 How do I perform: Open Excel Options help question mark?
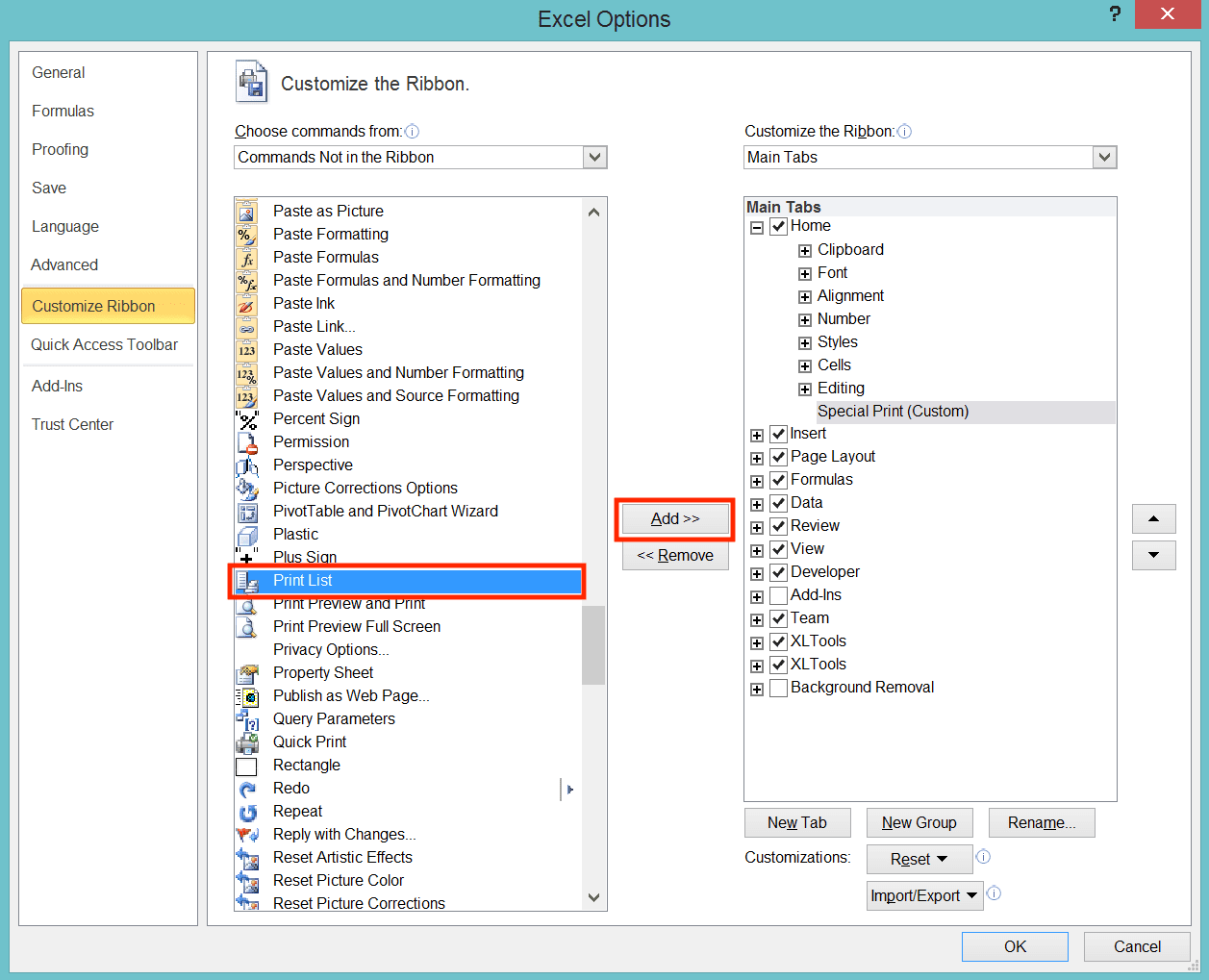[1115, 14]
